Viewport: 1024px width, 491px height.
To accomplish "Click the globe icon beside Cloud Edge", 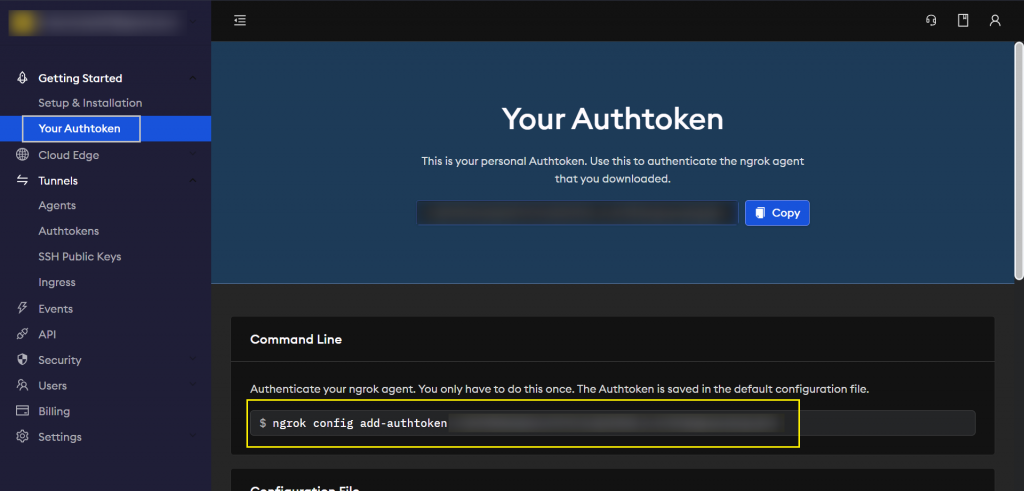I will click(22, 155).
